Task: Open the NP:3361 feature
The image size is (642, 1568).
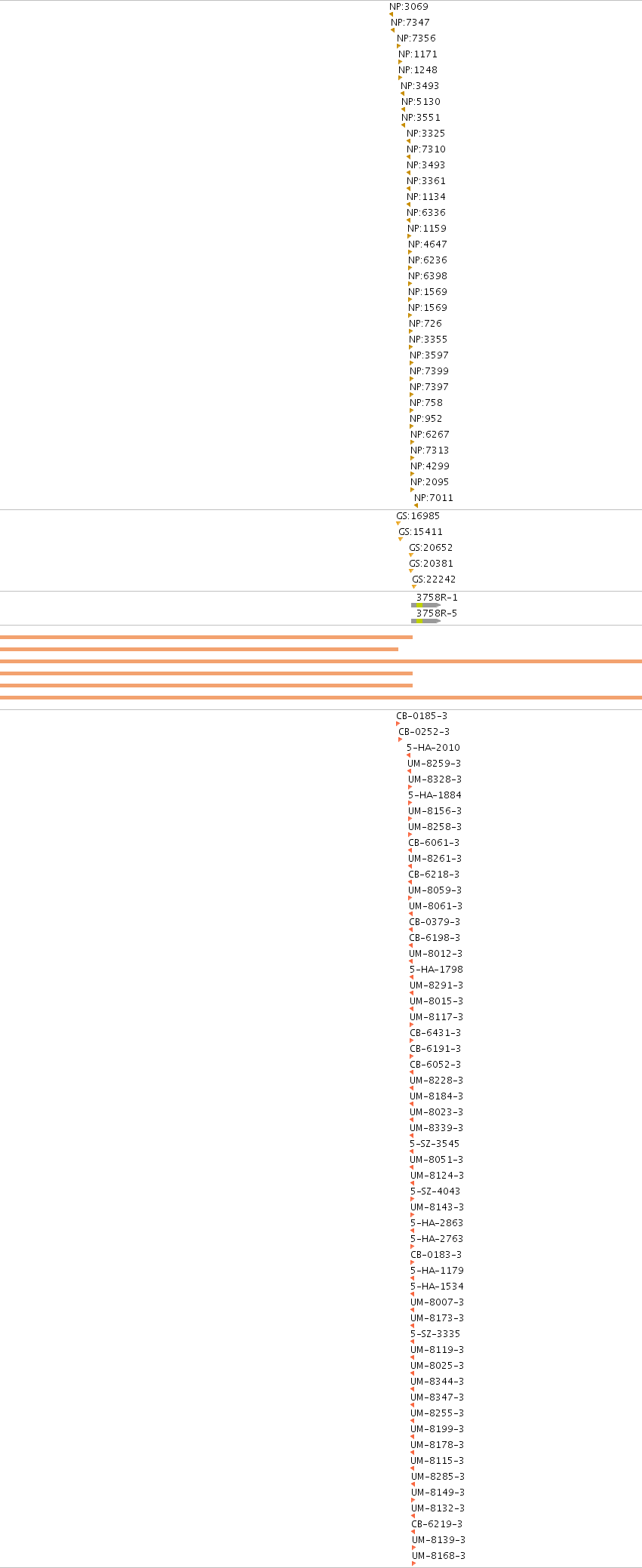Action: coord(426,181)
